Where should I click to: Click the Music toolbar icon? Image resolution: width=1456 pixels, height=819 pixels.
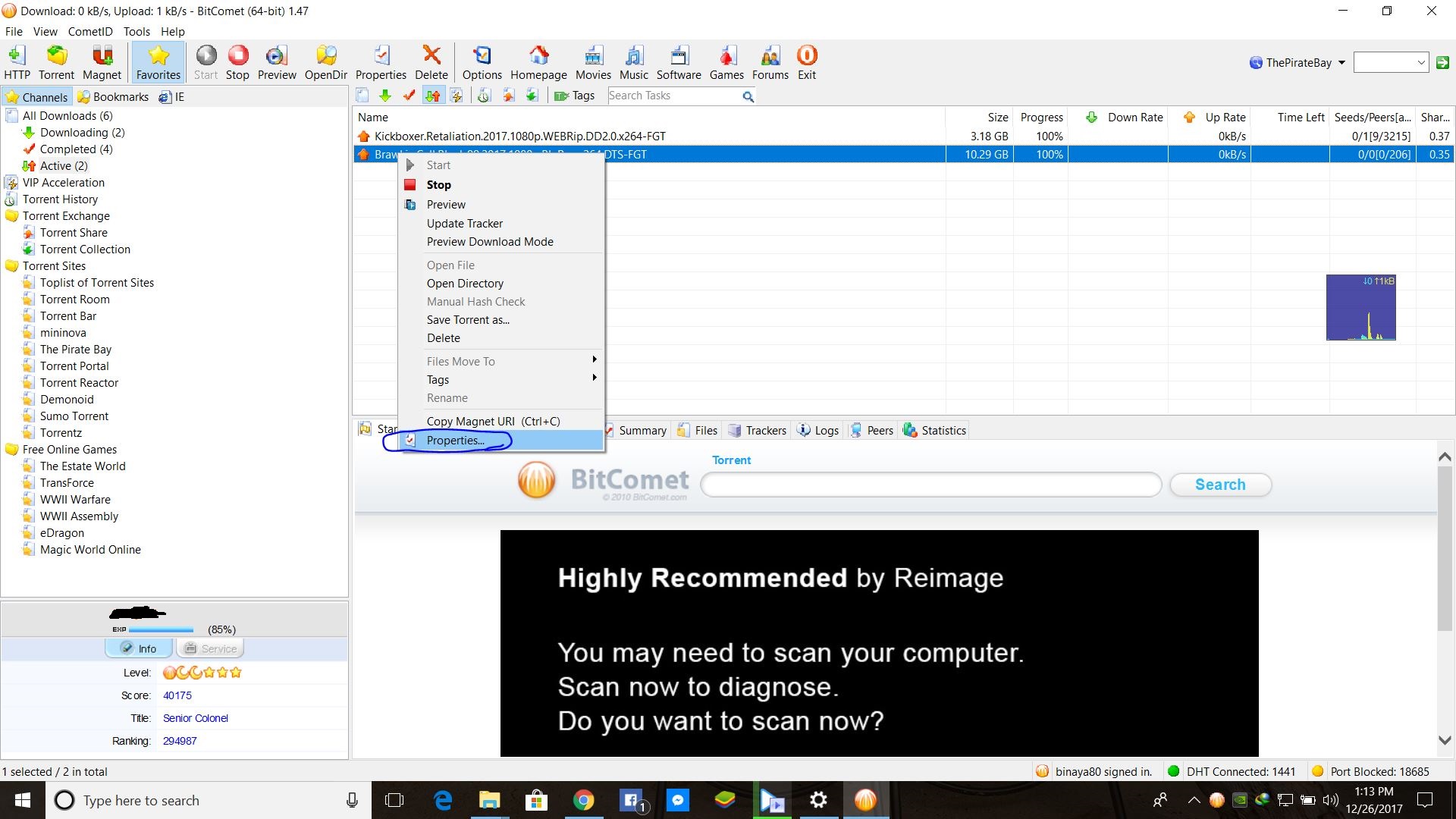[634, 62]
